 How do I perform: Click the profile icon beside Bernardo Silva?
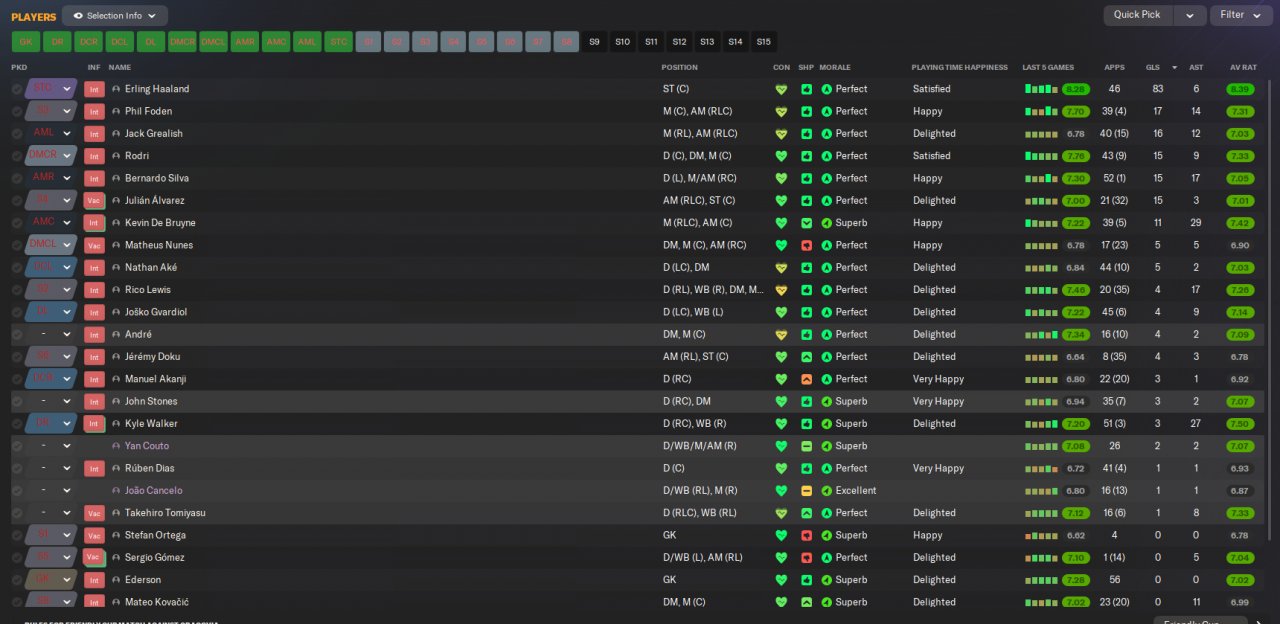click(x=116, y=178)
